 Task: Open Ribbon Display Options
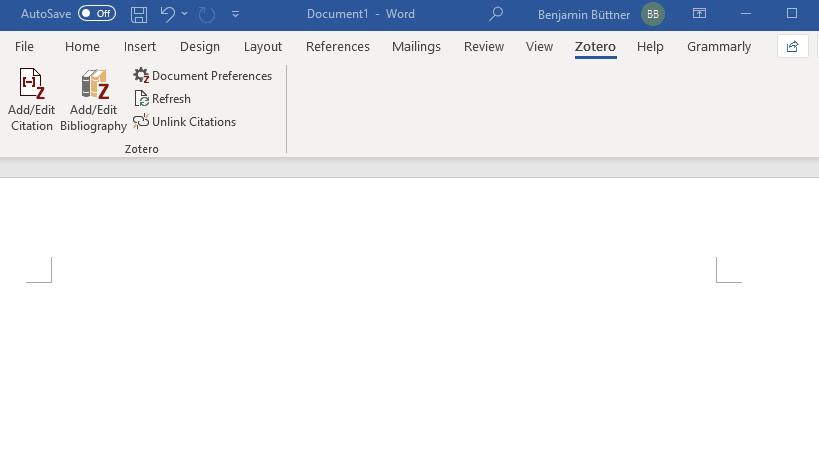click(699, 14)
